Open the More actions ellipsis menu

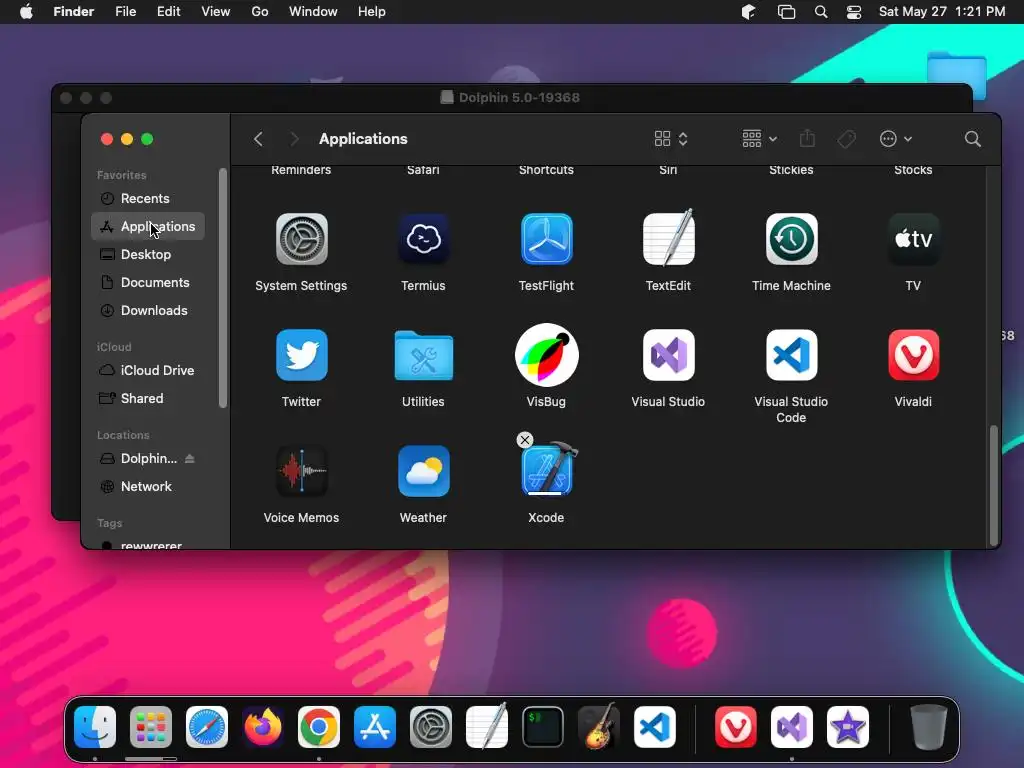[895, 139]
